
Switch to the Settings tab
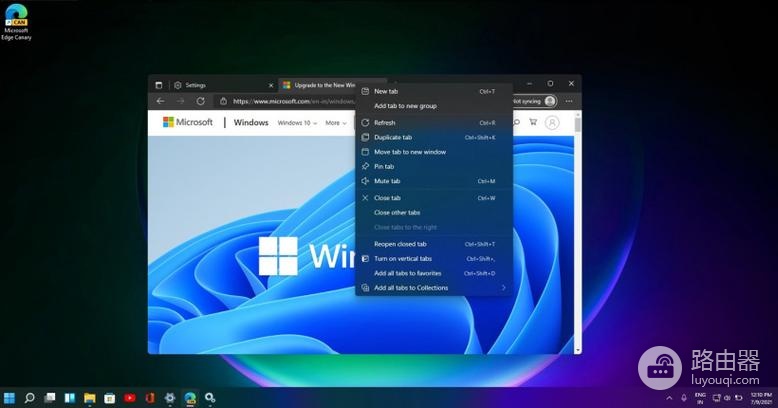222,85
